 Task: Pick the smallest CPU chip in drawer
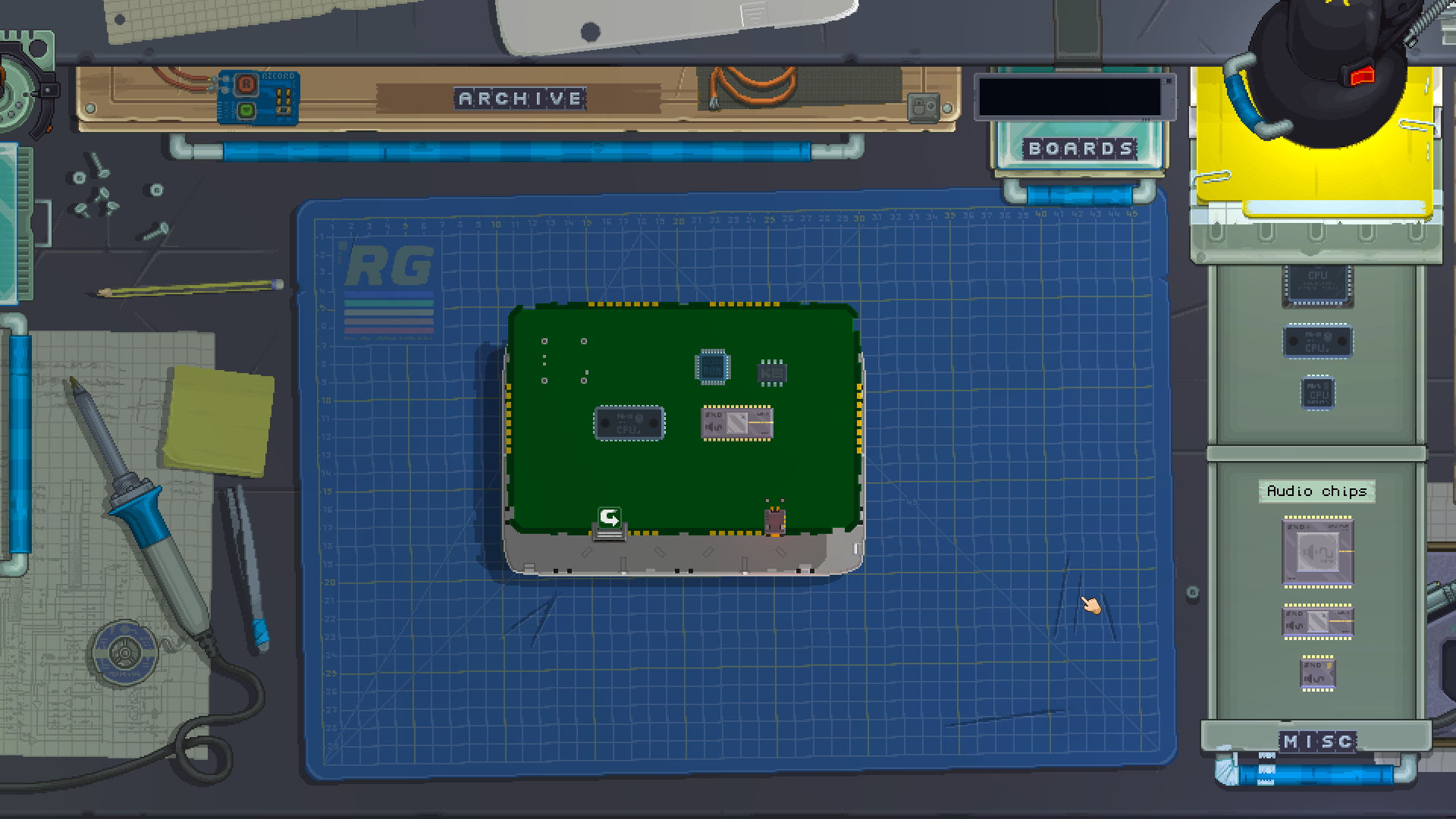(x=1317, y=394)
